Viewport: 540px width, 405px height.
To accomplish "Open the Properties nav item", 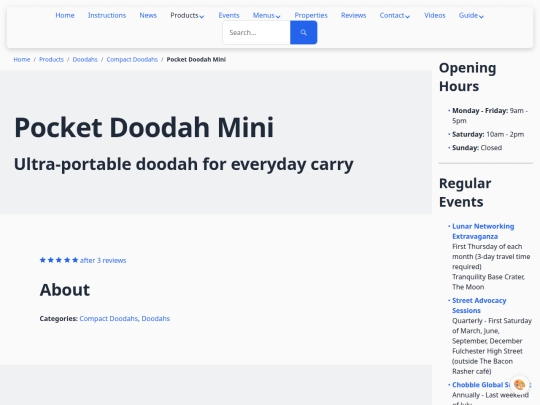I will click(x=311, y=15).
